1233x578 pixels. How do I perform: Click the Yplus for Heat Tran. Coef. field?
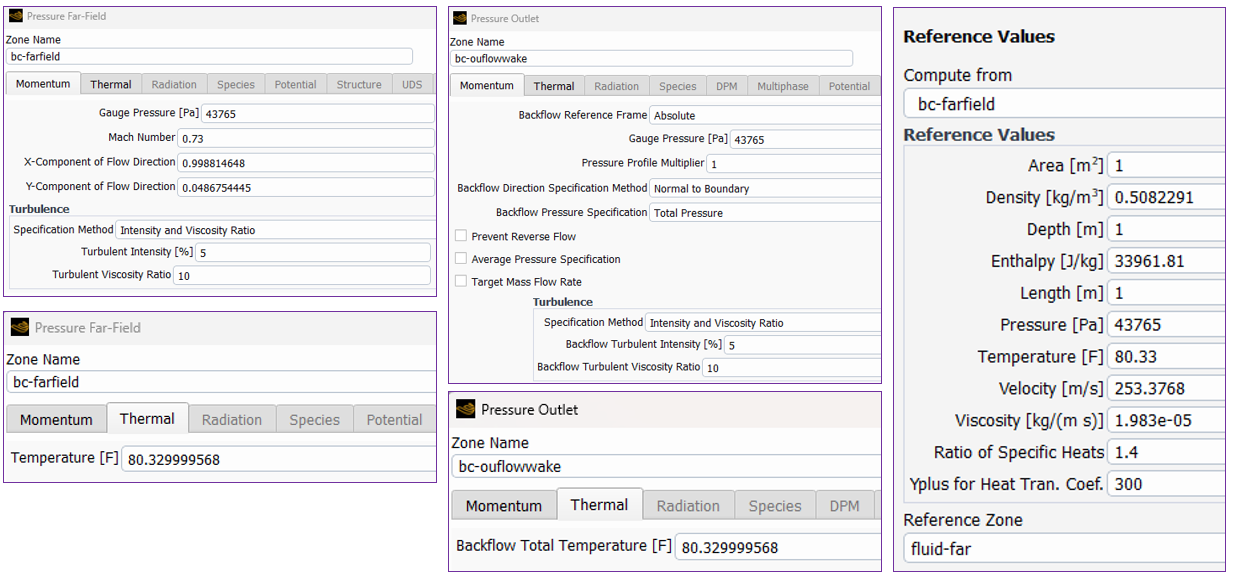(x=1166, y=484)
